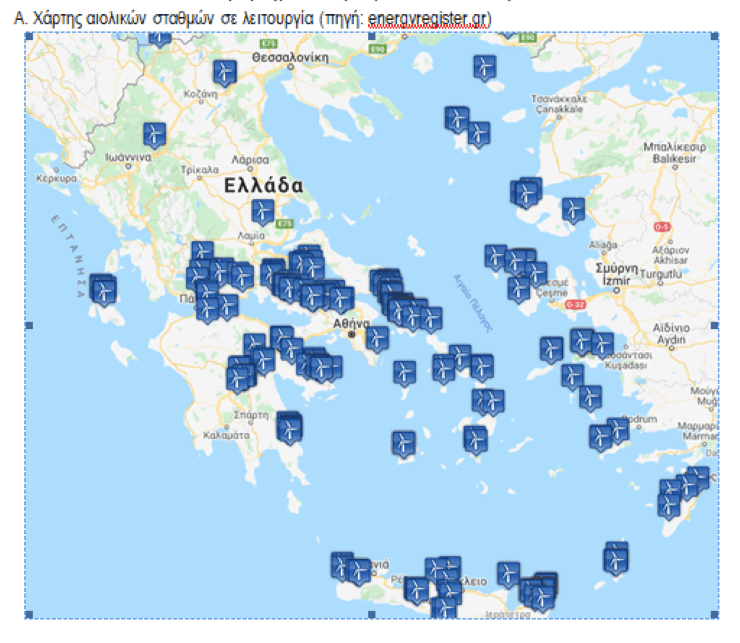Select the wind farm marker above Ioannina
Image resolution: width=740 pixels, height=643 pixels.
[154, 134]
